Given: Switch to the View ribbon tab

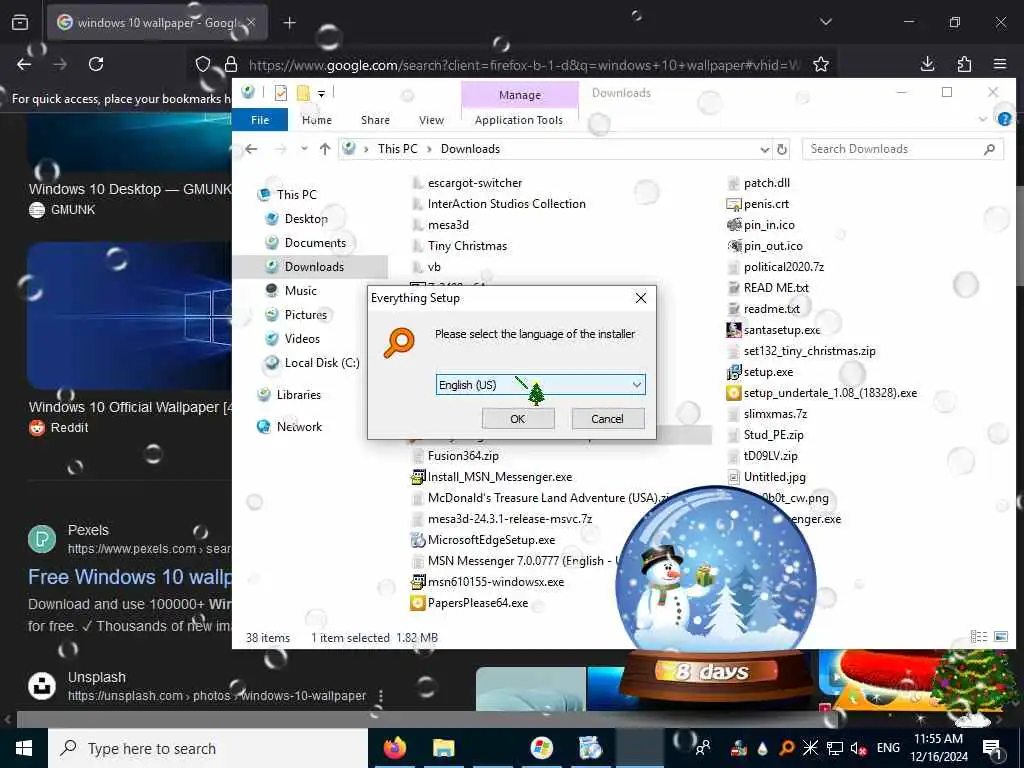Looking at the screenshot, I should pos(431,120).
